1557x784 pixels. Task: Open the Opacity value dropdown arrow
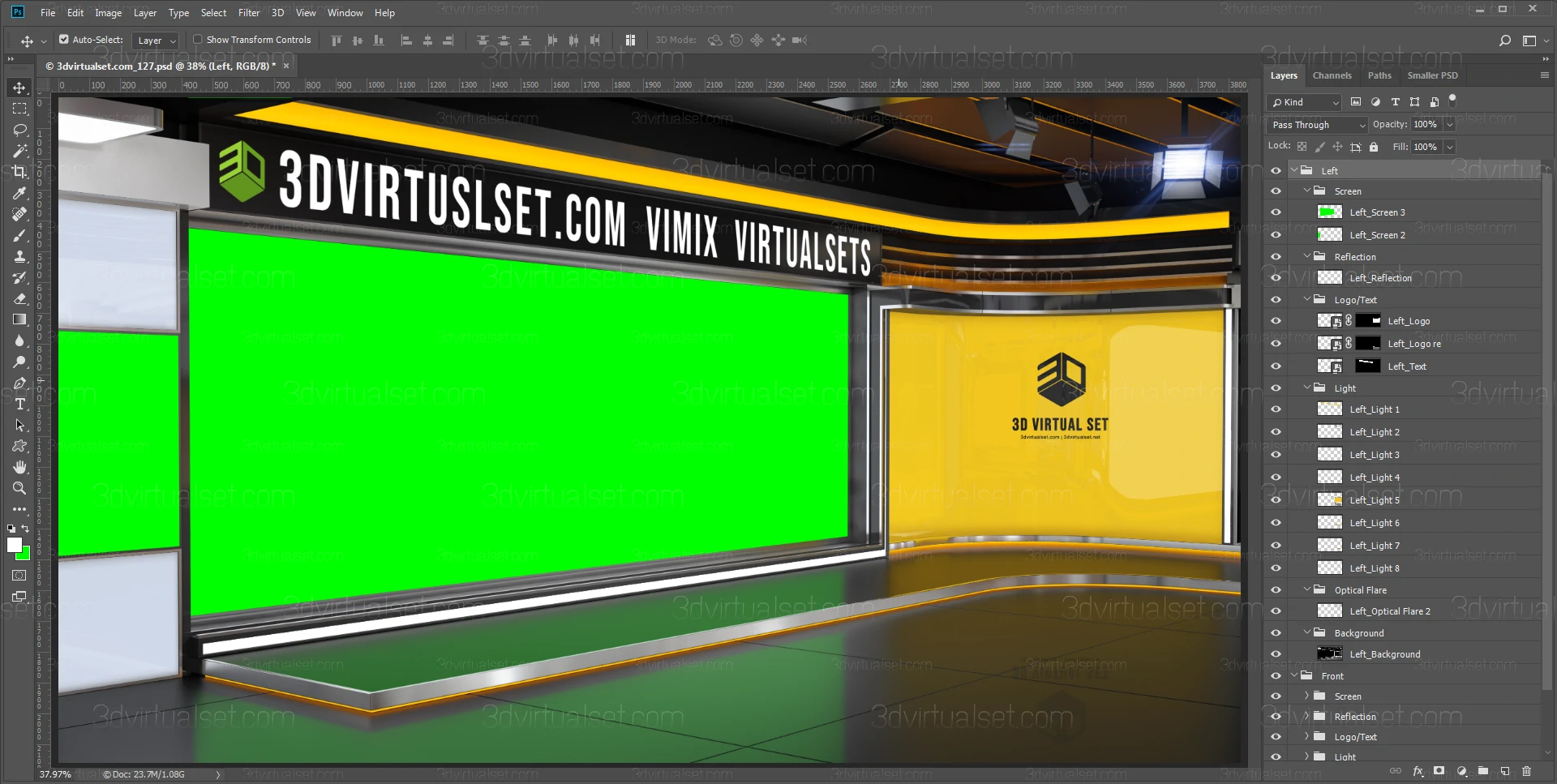pyautogui.click(x=1449, y=125)
